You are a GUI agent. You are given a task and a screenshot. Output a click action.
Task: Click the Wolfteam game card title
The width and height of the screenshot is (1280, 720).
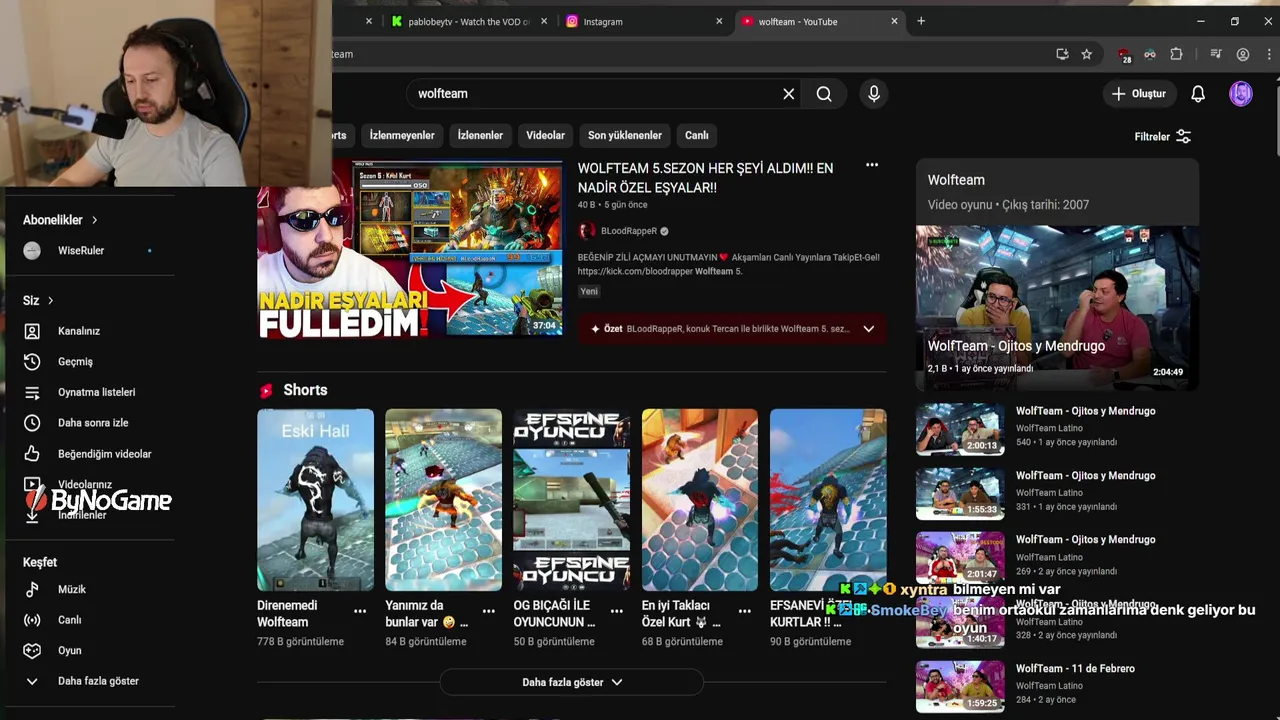point(956,180)
